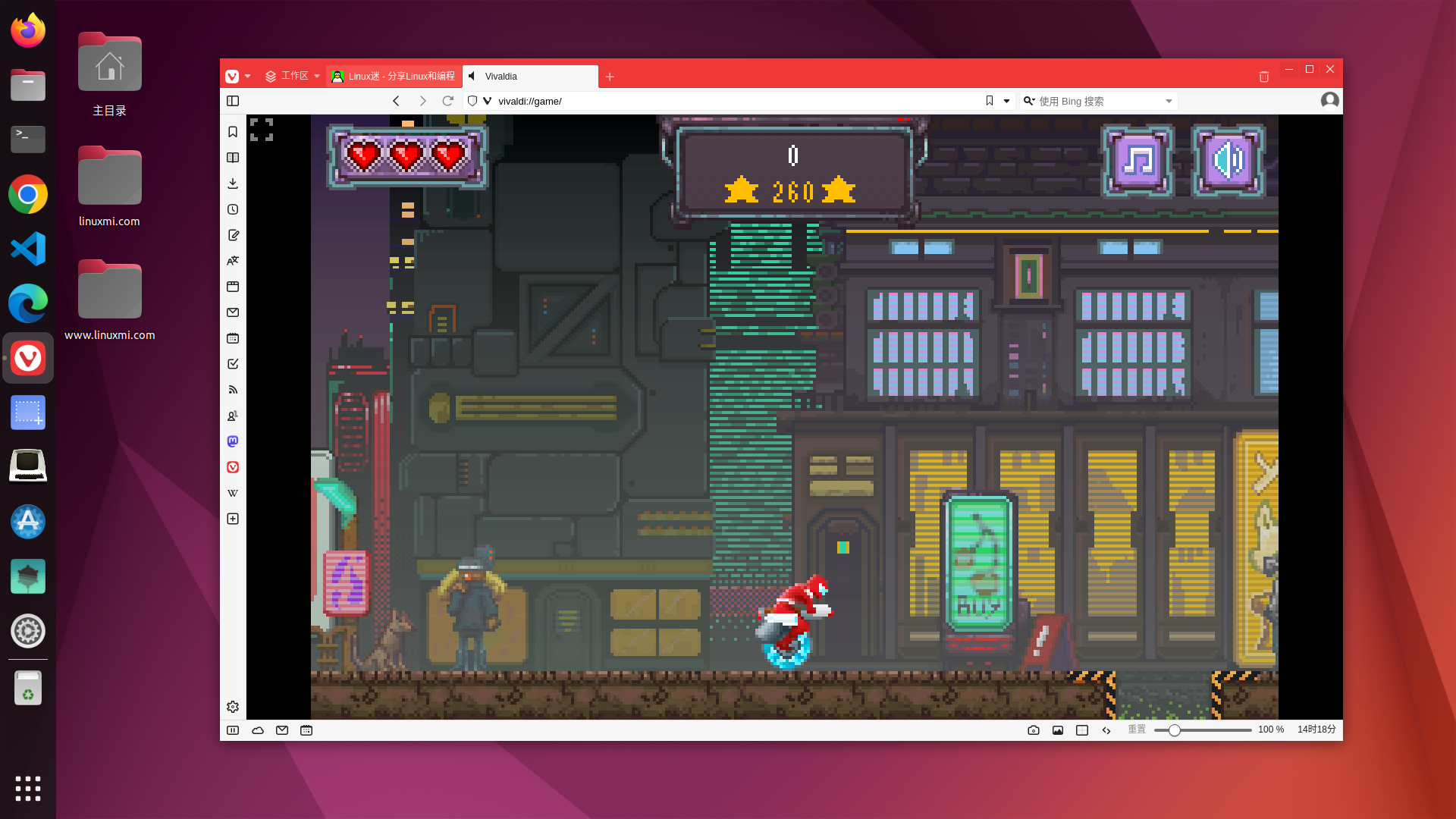This screenshot has width=1456, height=819.
Task: Open the sync cloud icon in status bar
Action: [x=258, y=730]
